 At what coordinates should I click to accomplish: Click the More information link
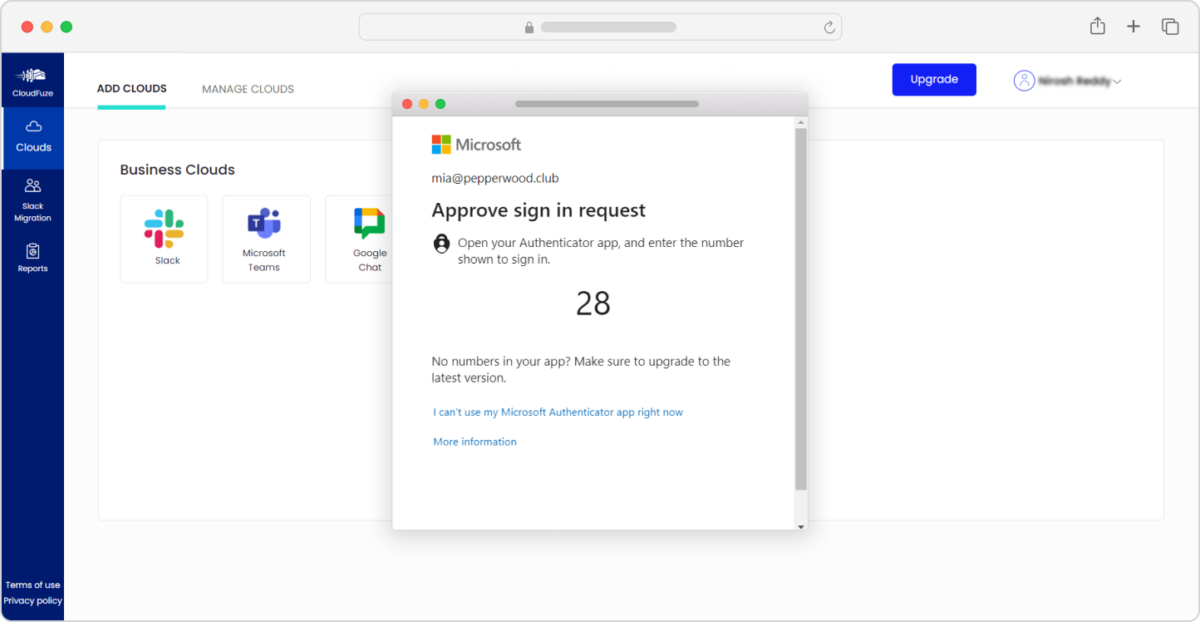point(474,441)
